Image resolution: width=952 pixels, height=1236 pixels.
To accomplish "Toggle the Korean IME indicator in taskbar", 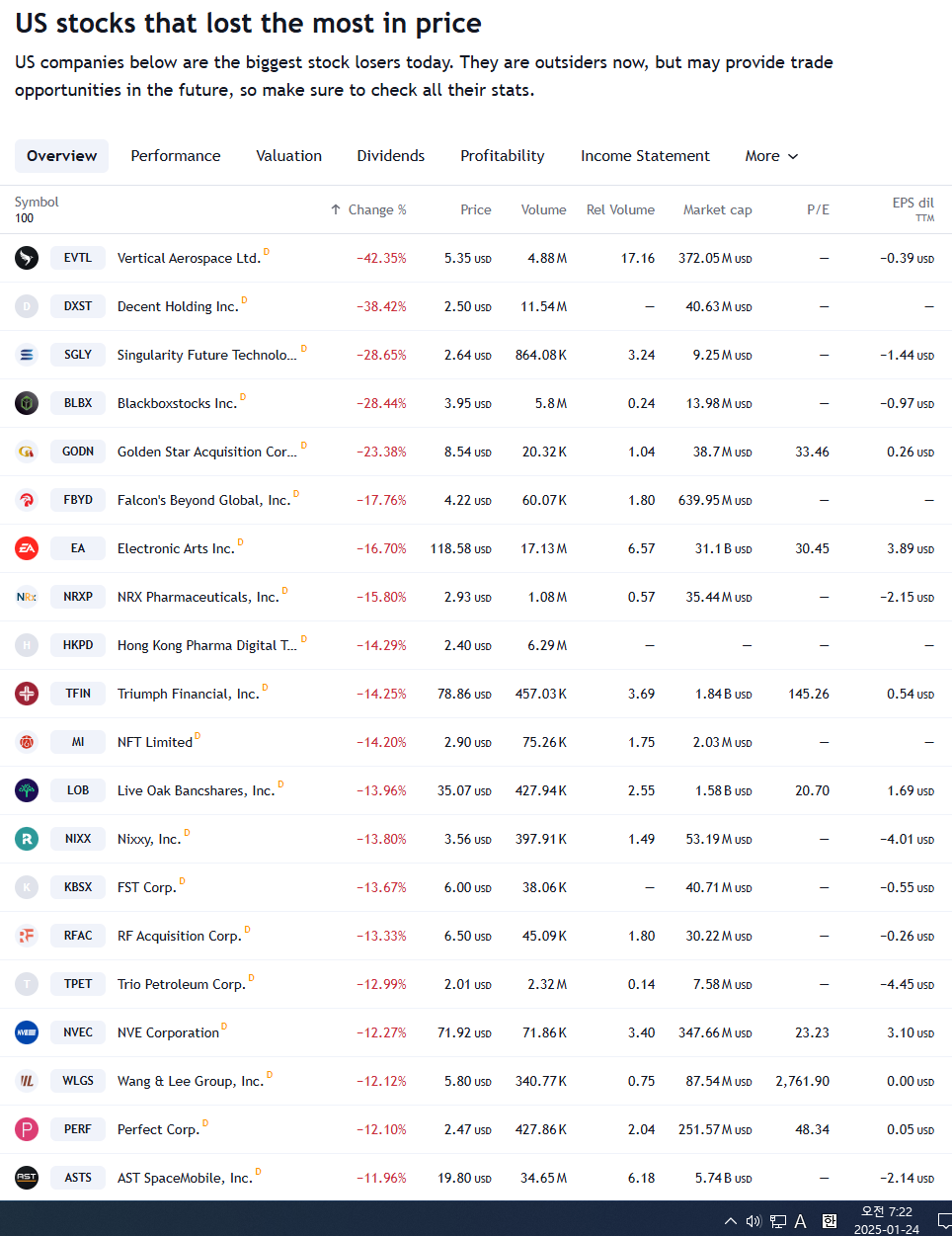I will pyautogui.click(x=830, y=1221).
